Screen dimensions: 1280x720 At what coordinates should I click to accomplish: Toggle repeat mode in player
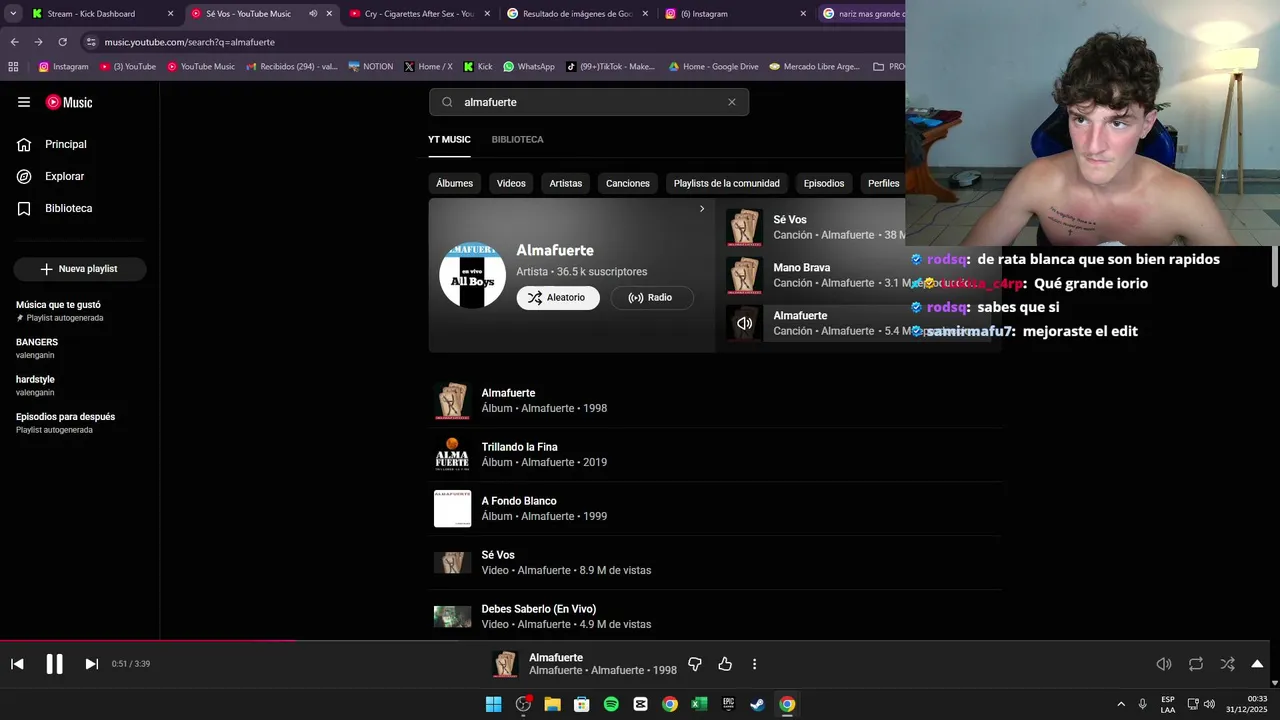[1196, 664]
